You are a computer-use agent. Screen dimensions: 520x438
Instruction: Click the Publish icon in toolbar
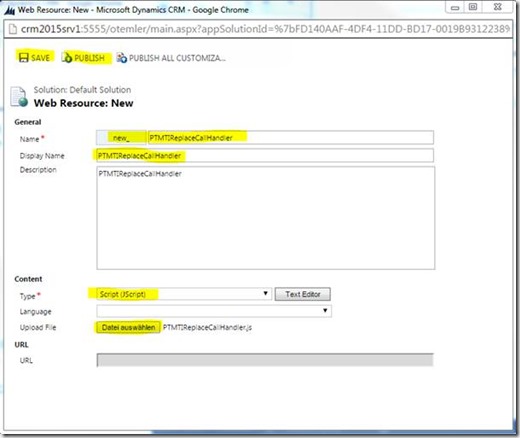(67, 58)
